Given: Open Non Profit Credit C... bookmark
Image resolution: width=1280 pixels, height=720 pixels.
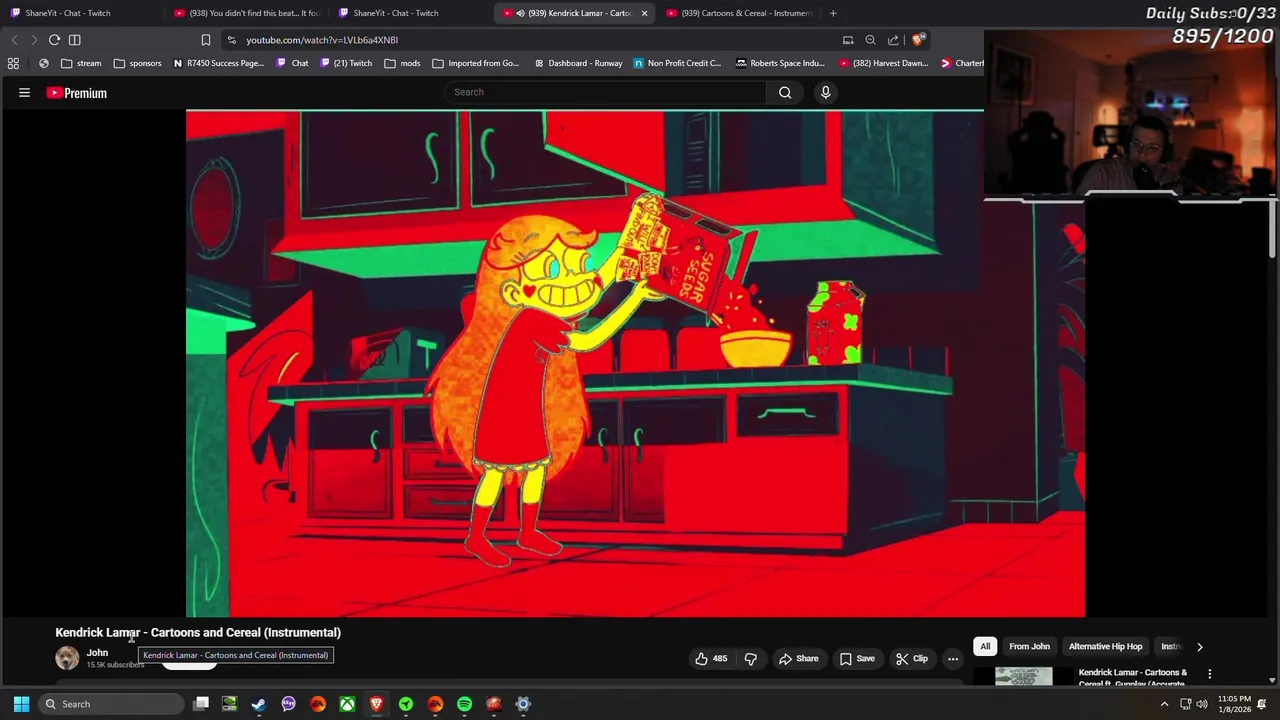Looking at the screenshot, I should (x=677, y=63).
